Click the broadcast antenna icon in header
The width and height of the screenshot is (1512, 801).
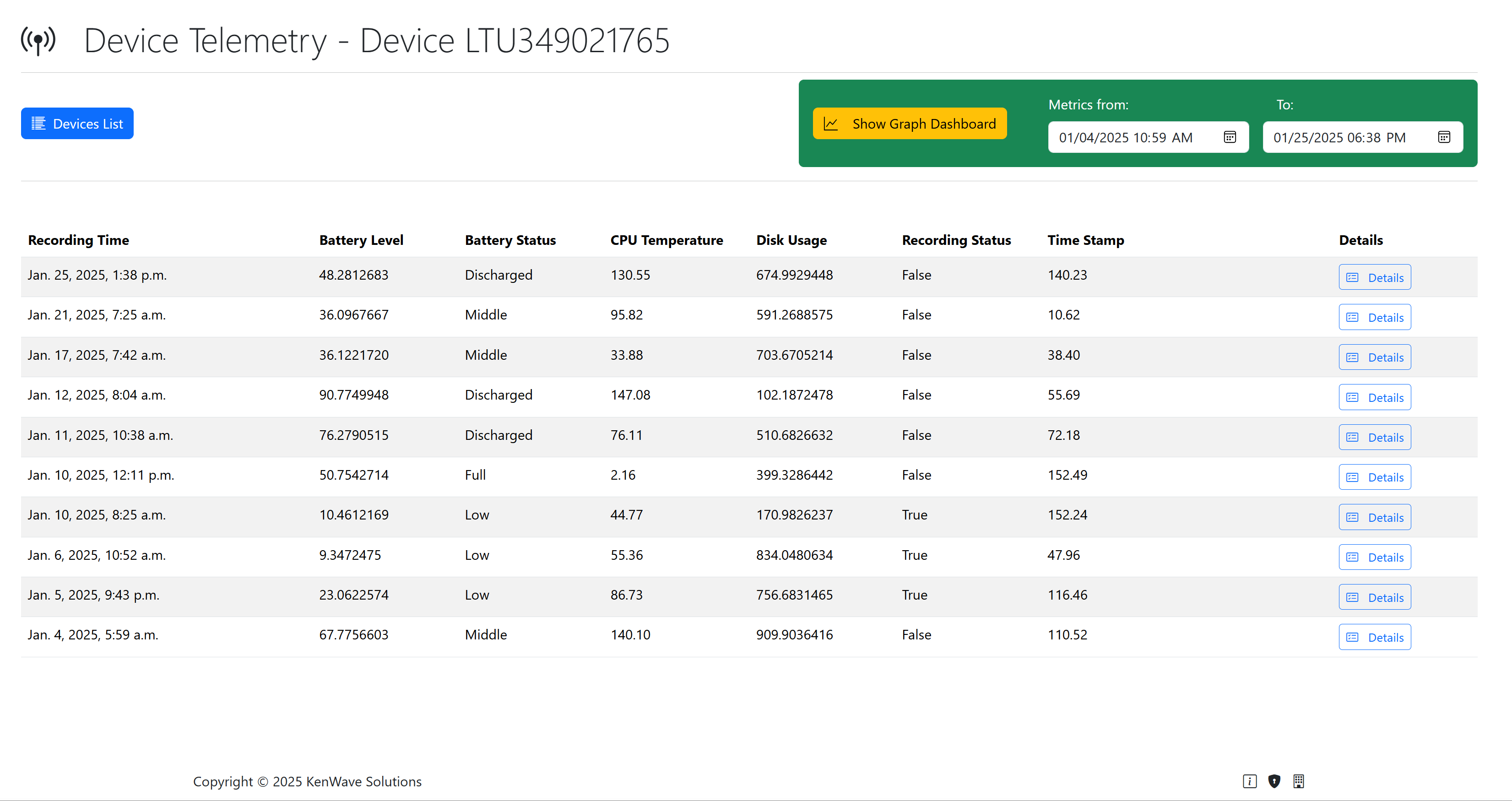coord(38,40)
